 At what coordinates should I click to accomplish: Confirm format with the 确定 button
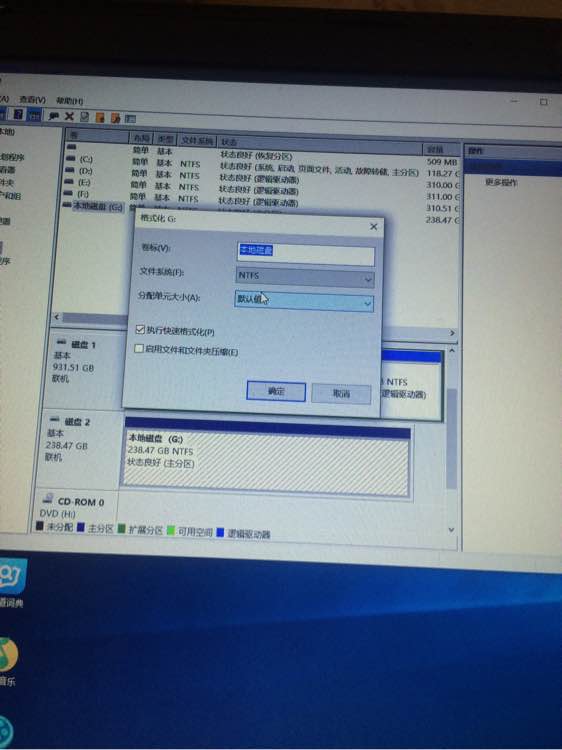coord(276,391)
